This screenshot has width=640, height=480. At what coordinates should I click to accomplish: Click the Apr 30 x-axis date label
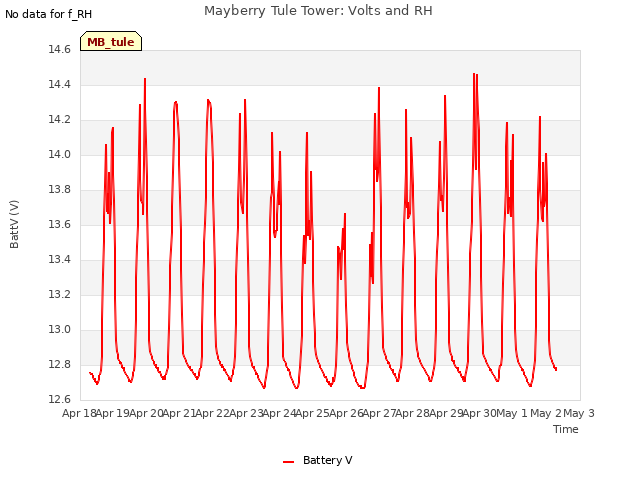[479, 413]
